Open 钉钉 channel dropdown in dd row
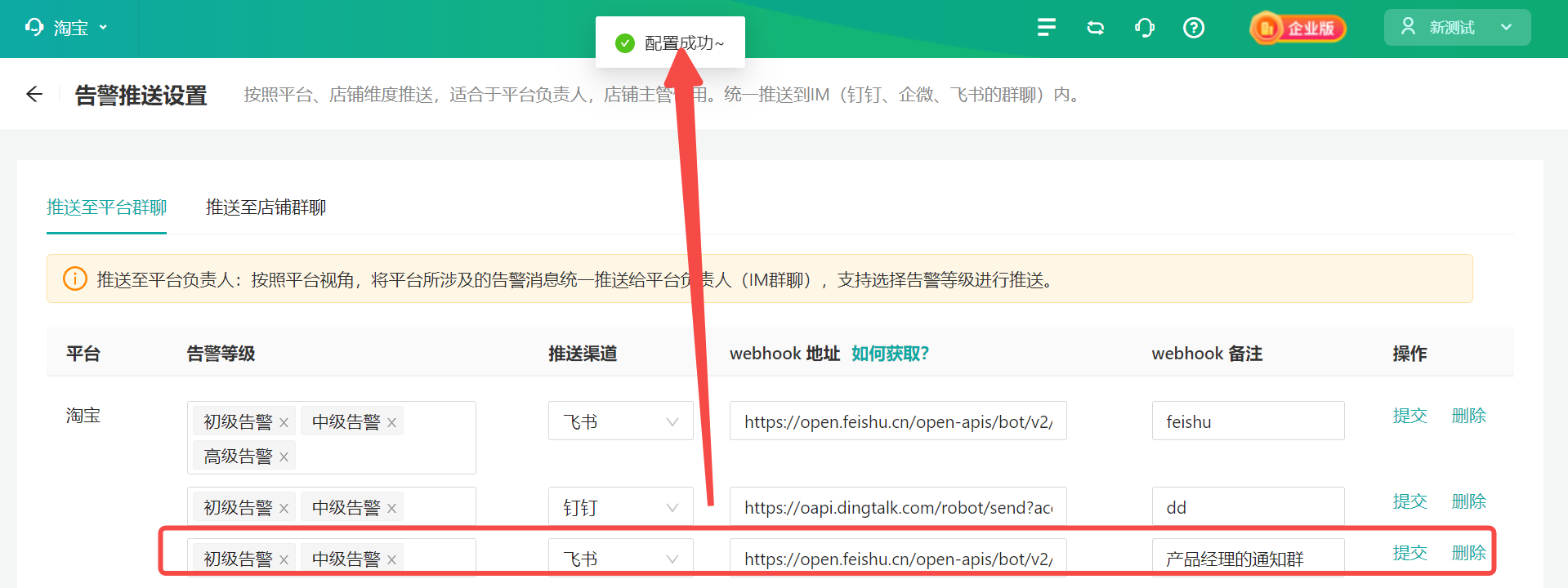Image resolution: width=1568 pixels, height=588 pixels. coord(620,507)
